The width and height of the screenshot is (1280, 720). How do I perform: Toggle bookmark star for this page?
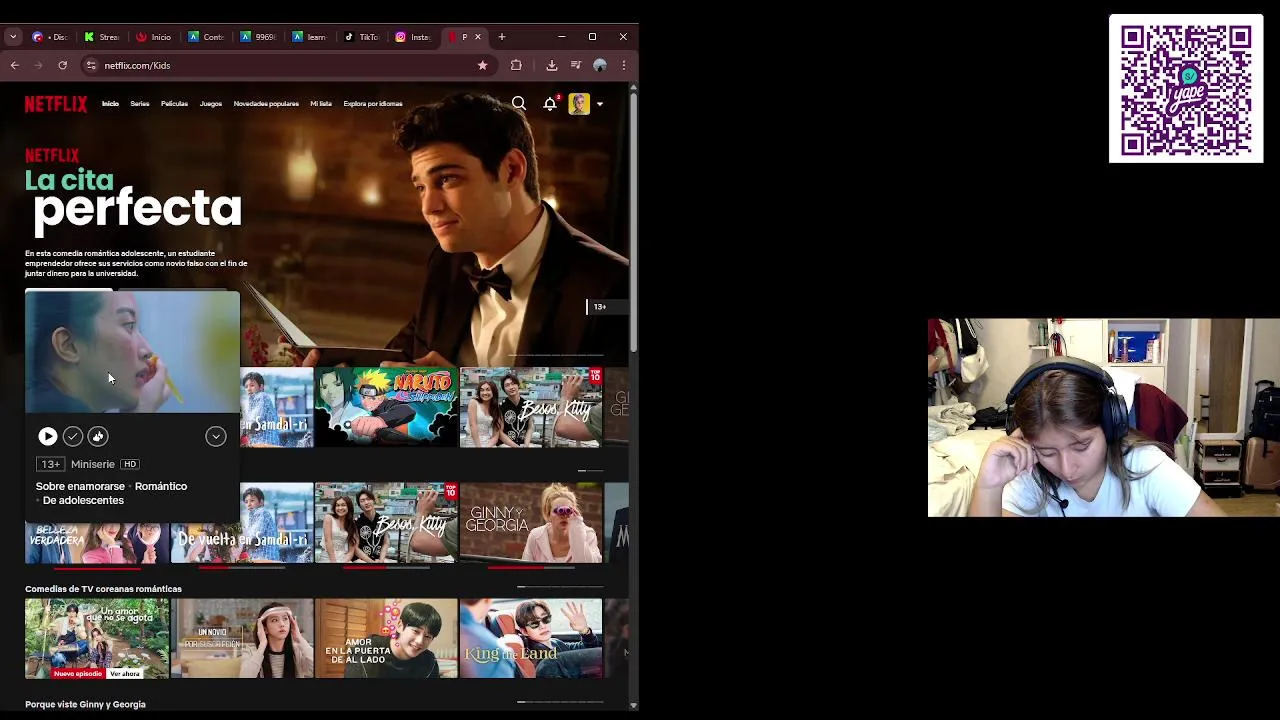482,65
